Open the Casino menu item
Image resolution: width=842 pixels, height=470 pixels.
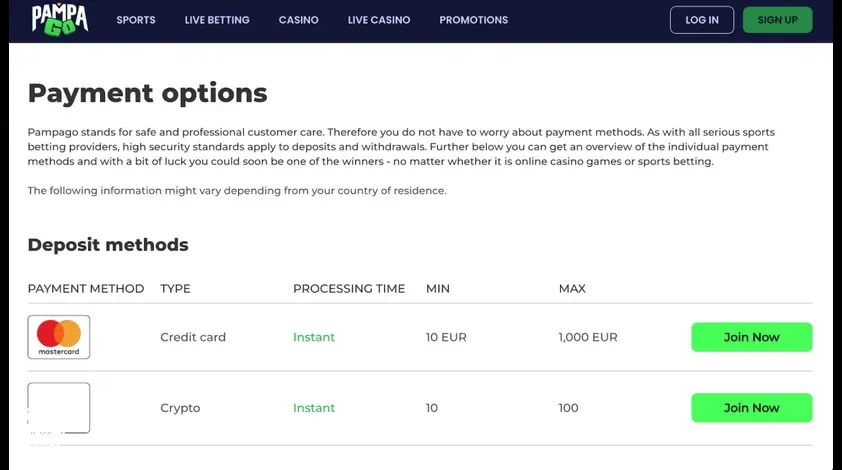(x=299, y=20)
